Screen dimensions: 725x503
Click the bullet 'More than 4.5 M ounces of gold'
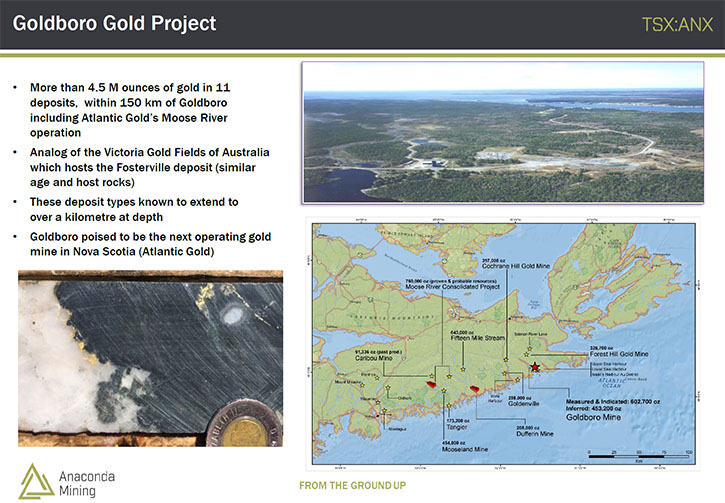130,110
